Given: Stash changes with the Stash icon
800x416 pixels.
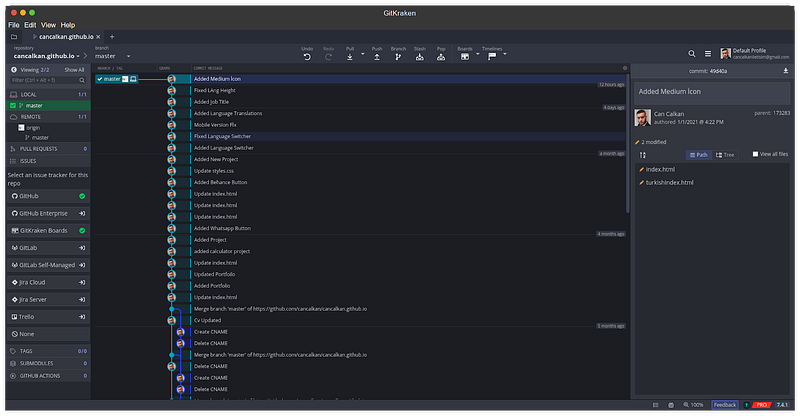Looking at the screenshot, I should coord(419,57).
